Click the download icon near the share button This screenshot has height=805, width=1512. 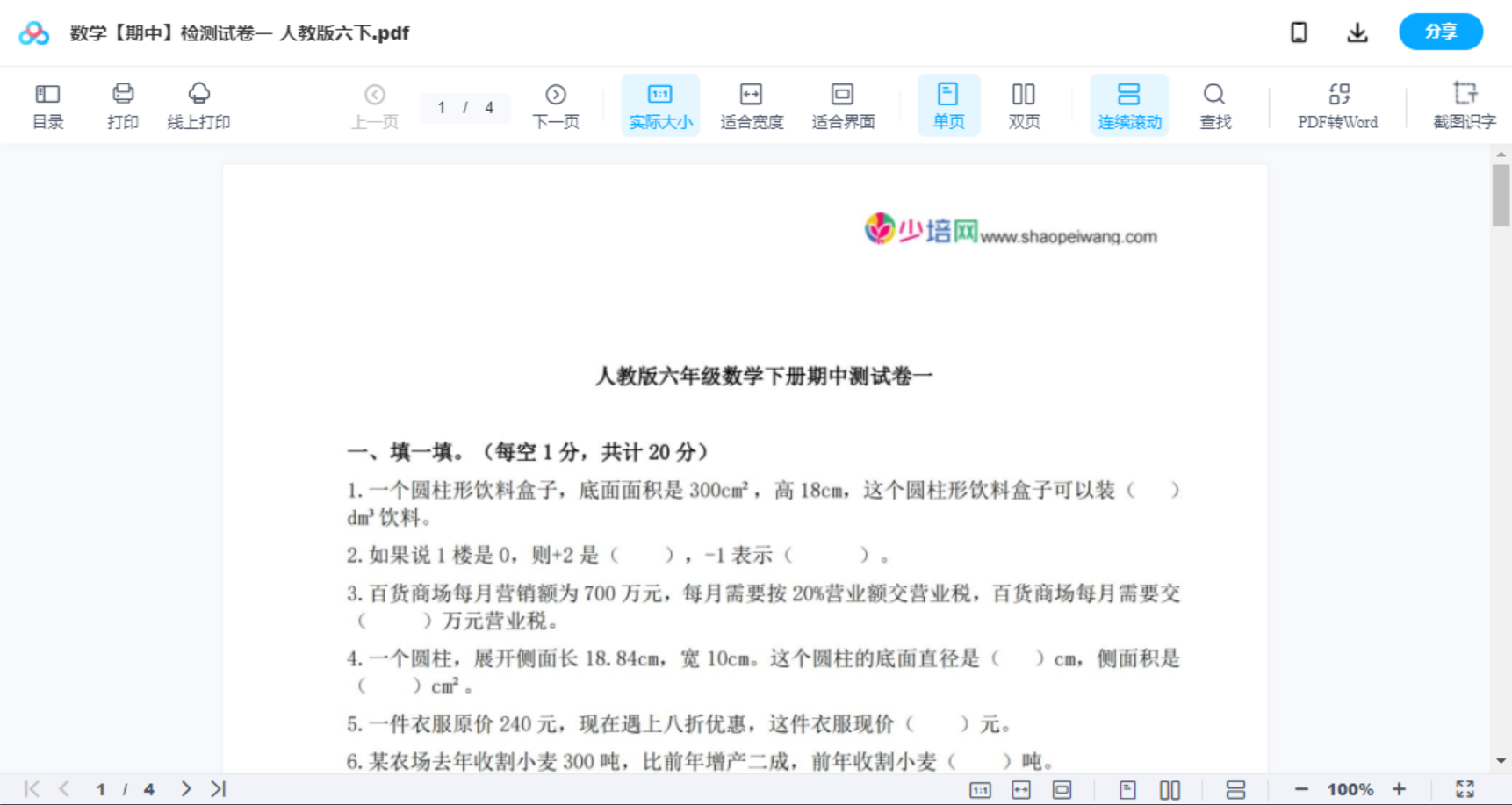point(1357,32)
